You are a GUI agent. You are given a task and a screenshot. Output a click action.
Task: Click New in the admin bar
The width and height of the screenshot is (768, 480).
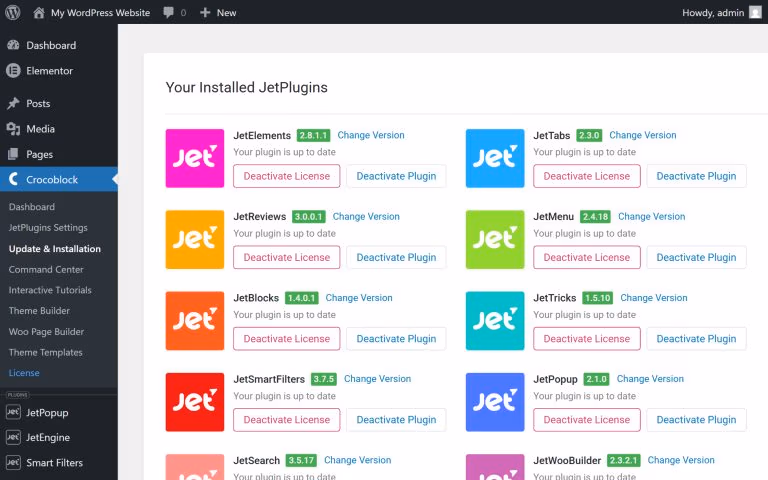click(226, 13)
